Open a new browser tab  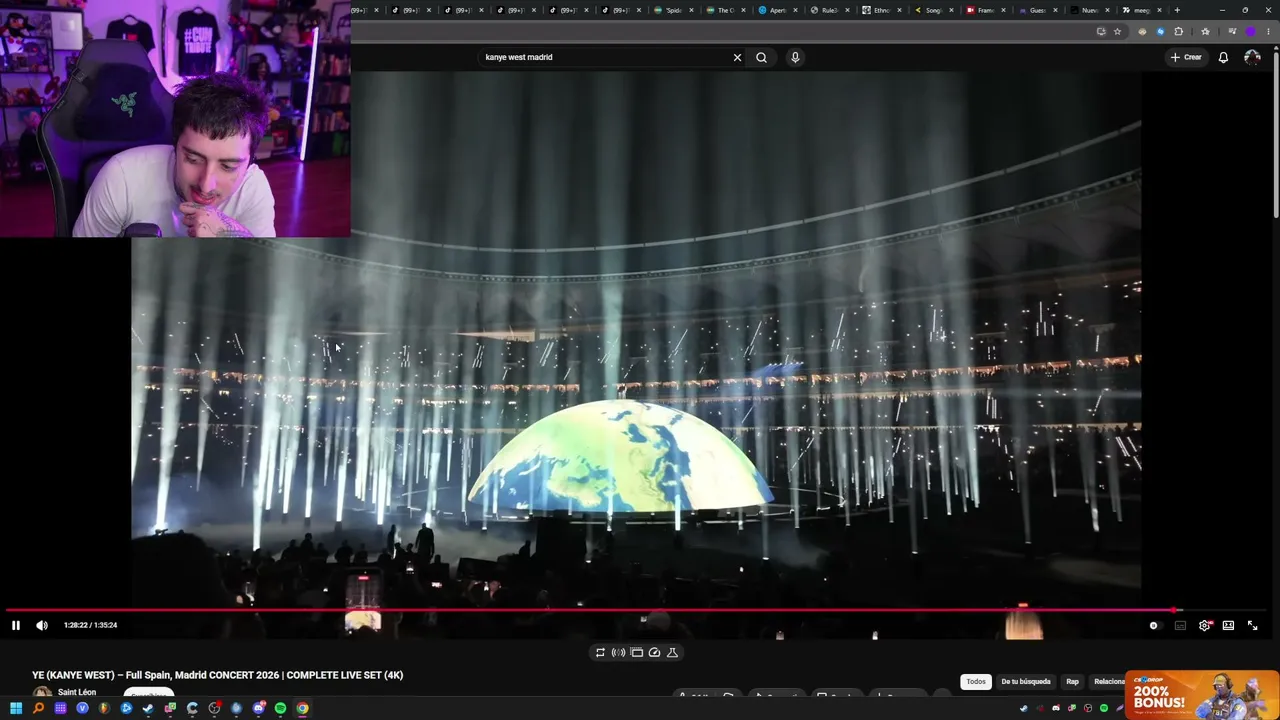coord(1177,10)
